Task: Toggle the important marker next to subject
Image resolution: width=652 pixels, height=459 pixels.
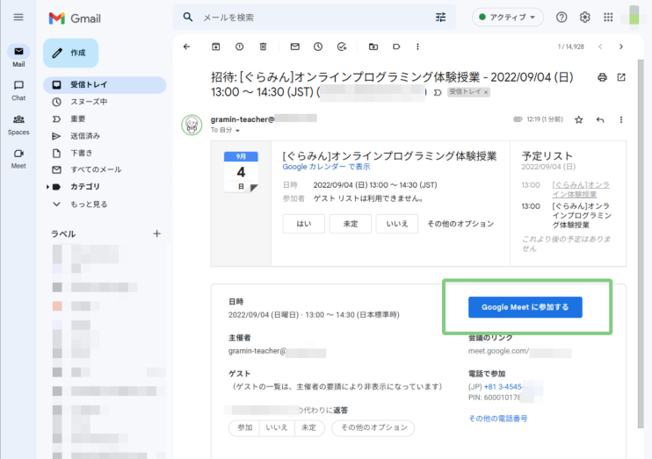Action: click(437, 92)
